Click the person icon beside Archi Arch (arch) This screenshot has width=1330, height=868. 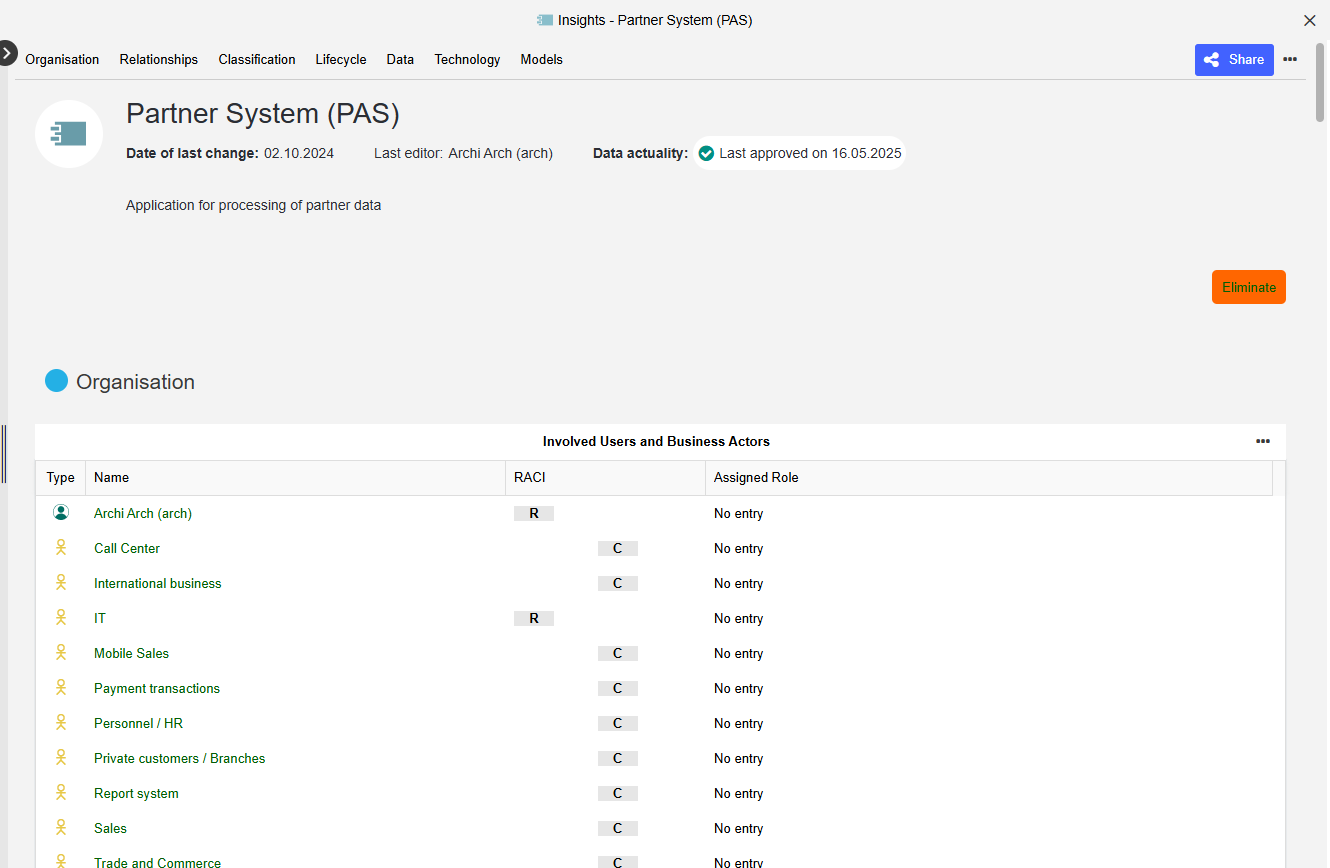pos(61,512)
